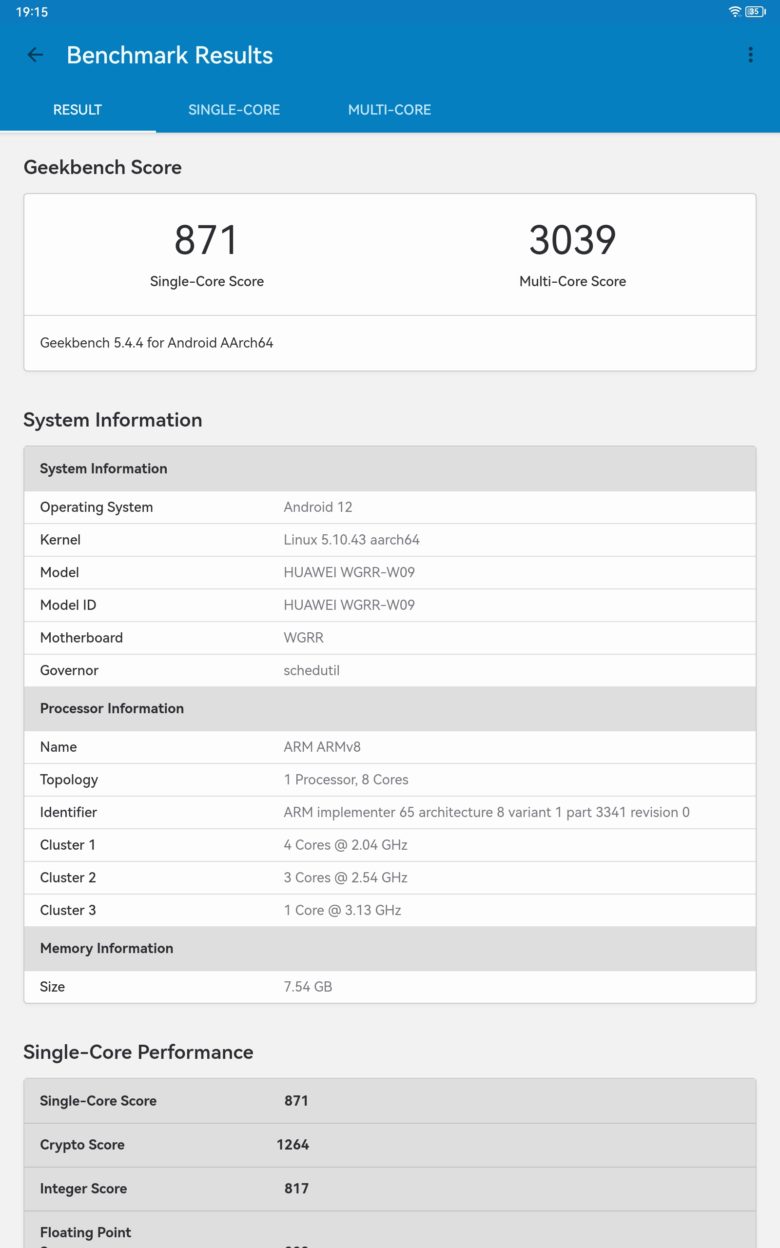Tap the Geekbench Score heading
This screenshot has height=1248, width=780.
click(x=103, y=167)
